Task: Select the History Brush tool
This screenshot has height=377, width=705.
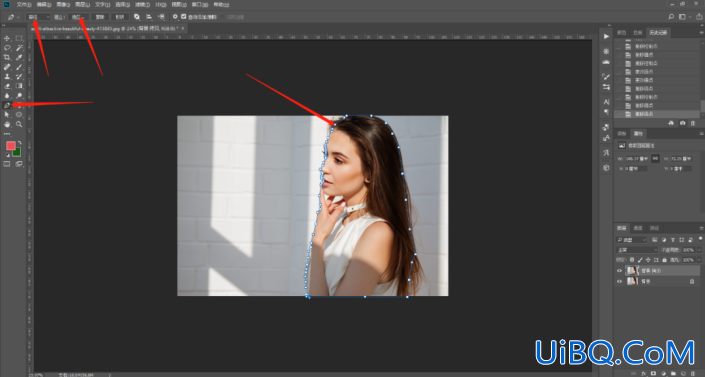Action: coord(19,76)
